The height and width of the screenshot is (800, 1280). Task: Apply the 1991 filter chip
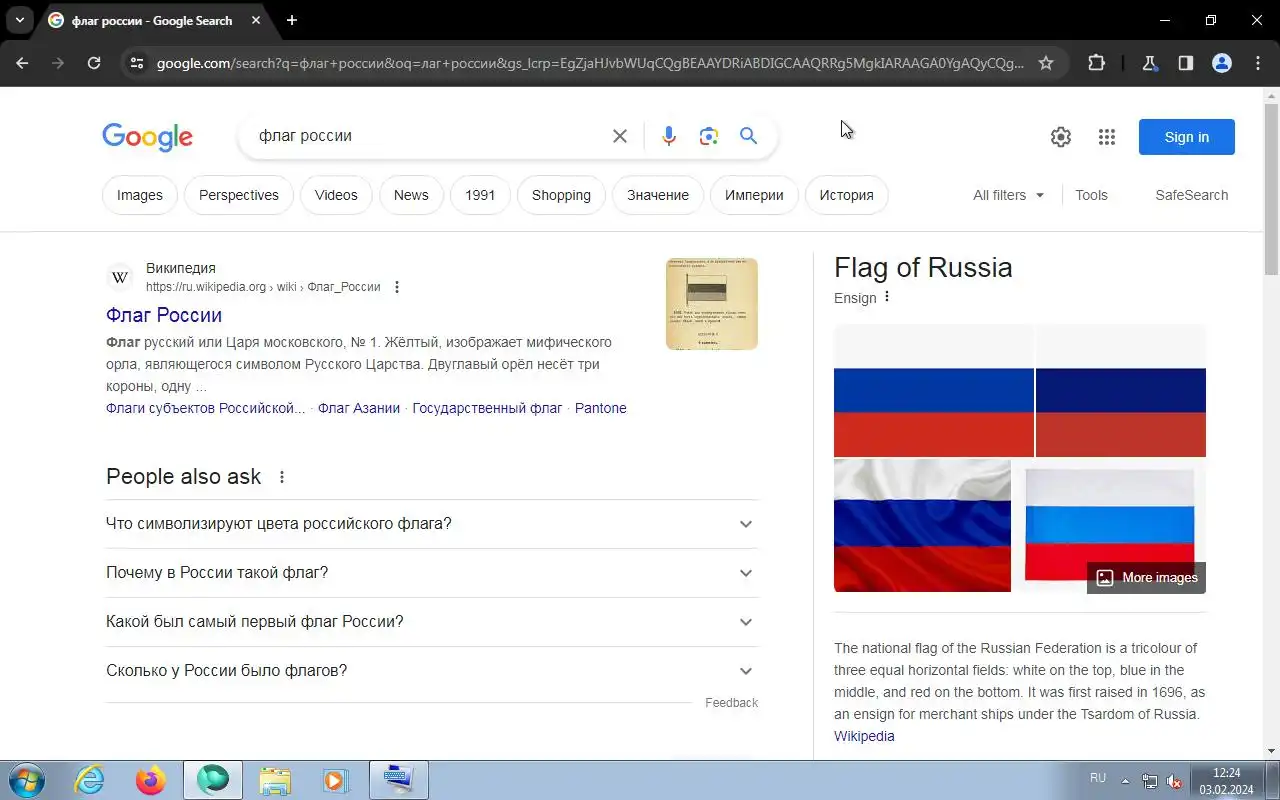480,195
